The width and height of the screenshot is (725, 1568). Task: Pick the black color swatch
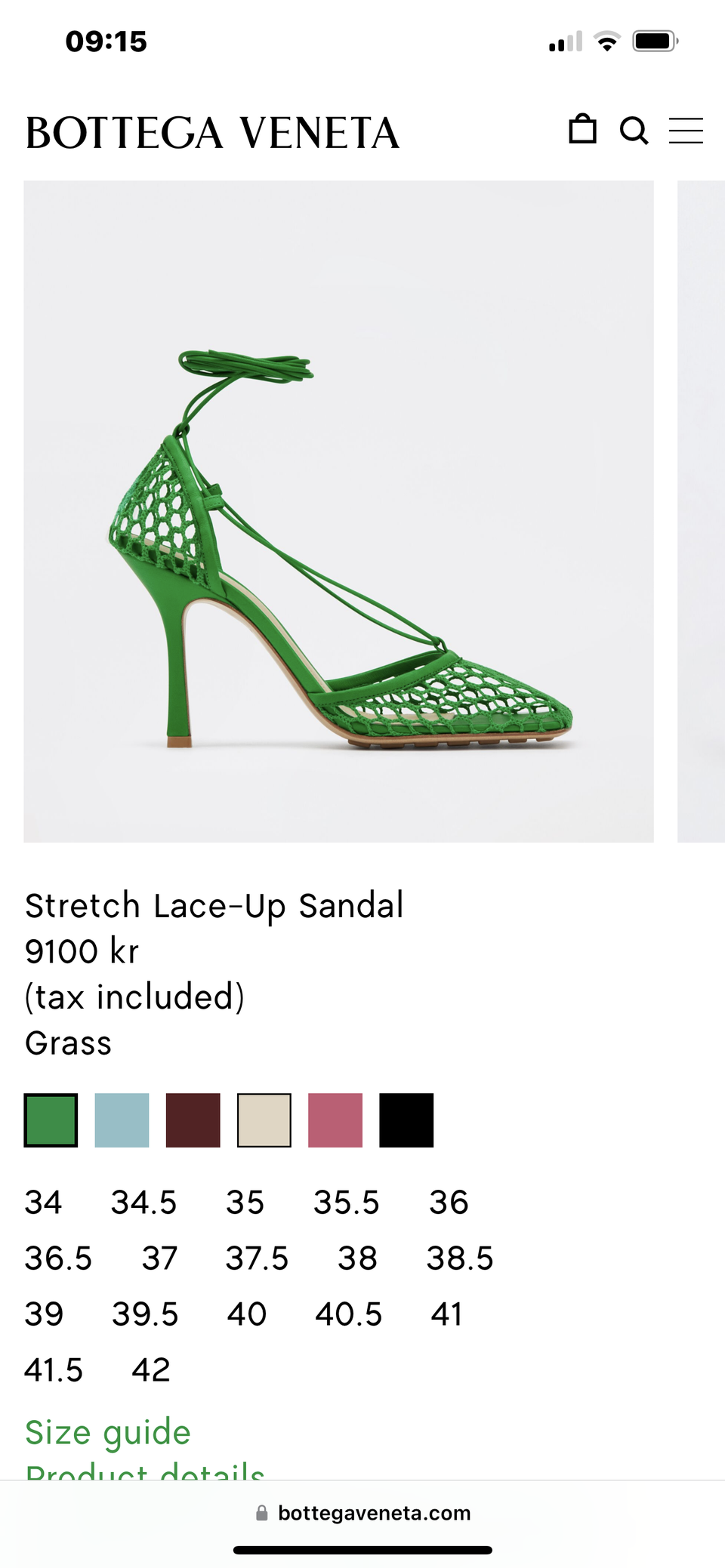(406, 1120)
